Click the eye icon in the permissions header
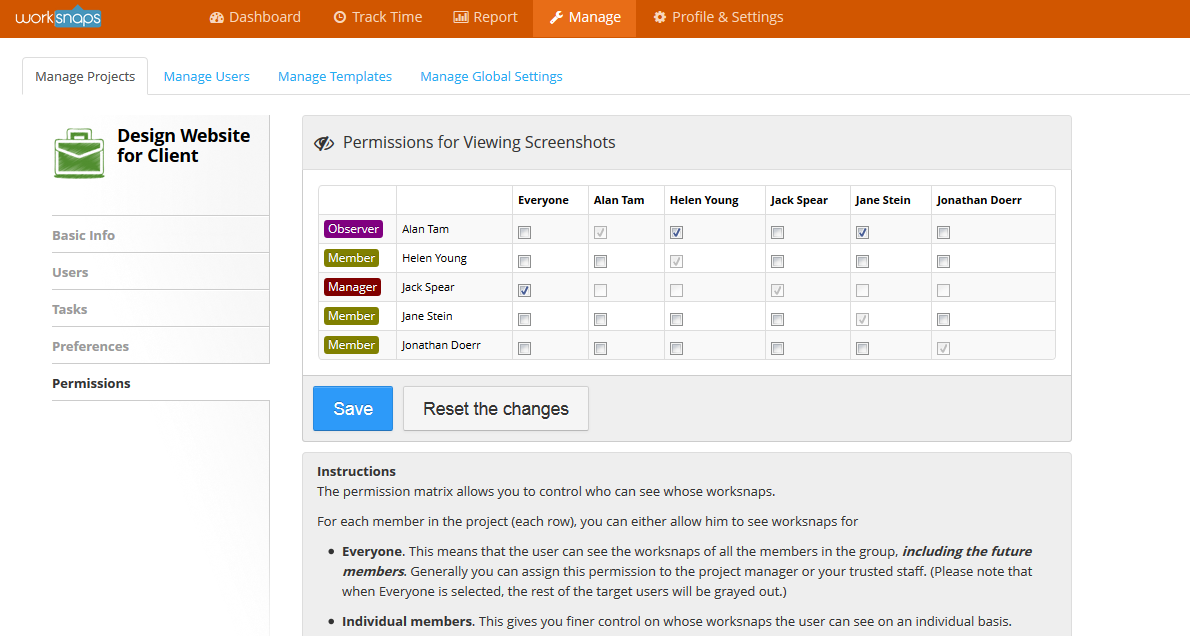 point(324,142)
